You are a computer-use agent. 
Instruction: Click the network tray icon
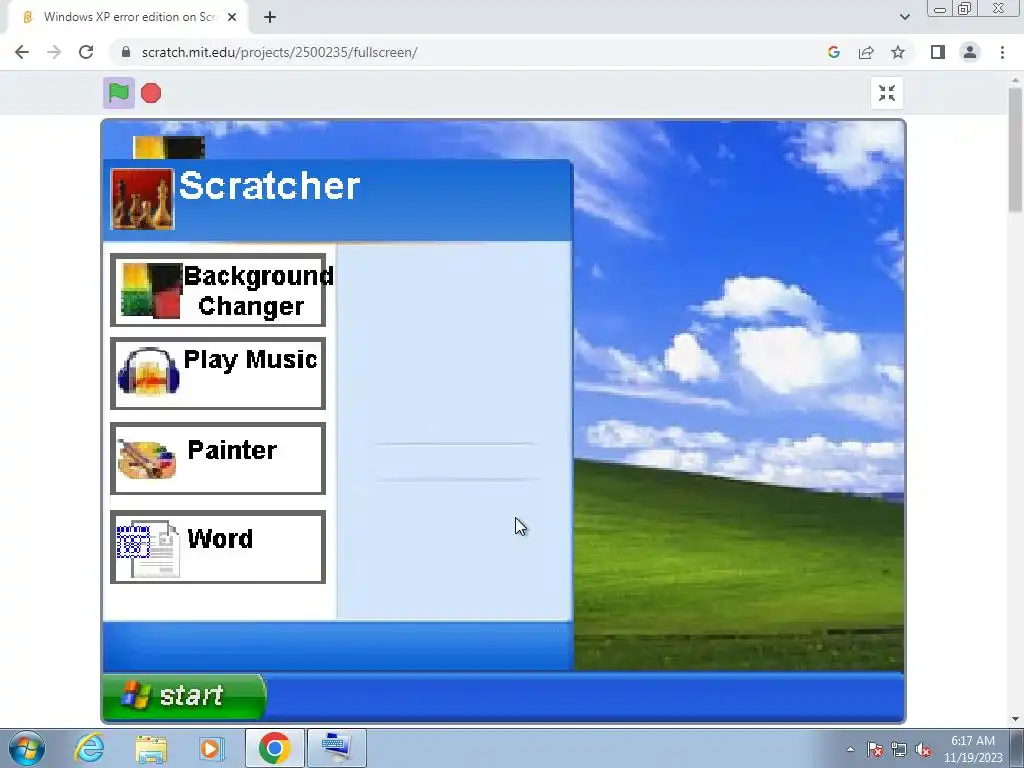click(x=899, y=750)
